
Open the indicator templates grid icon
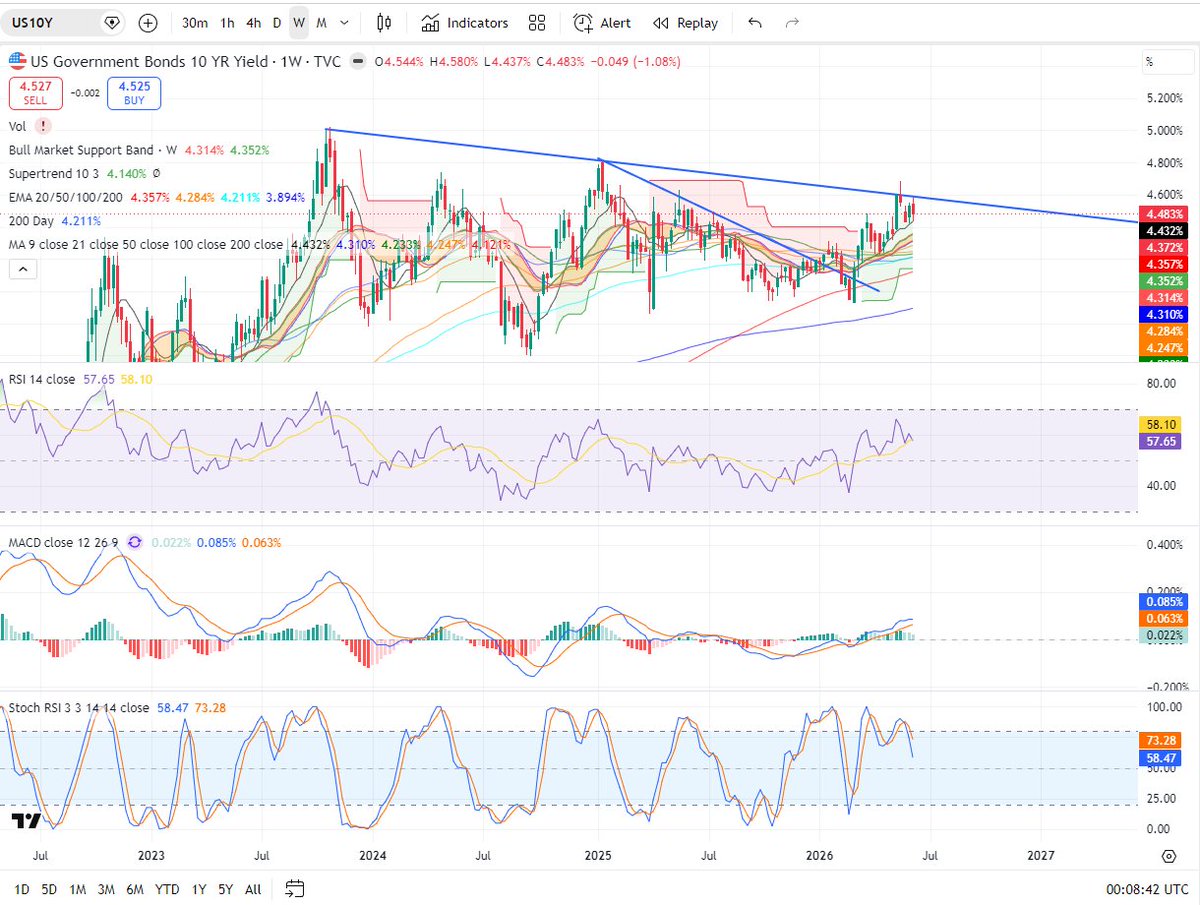pyautogui.click(x=537, y=22)
